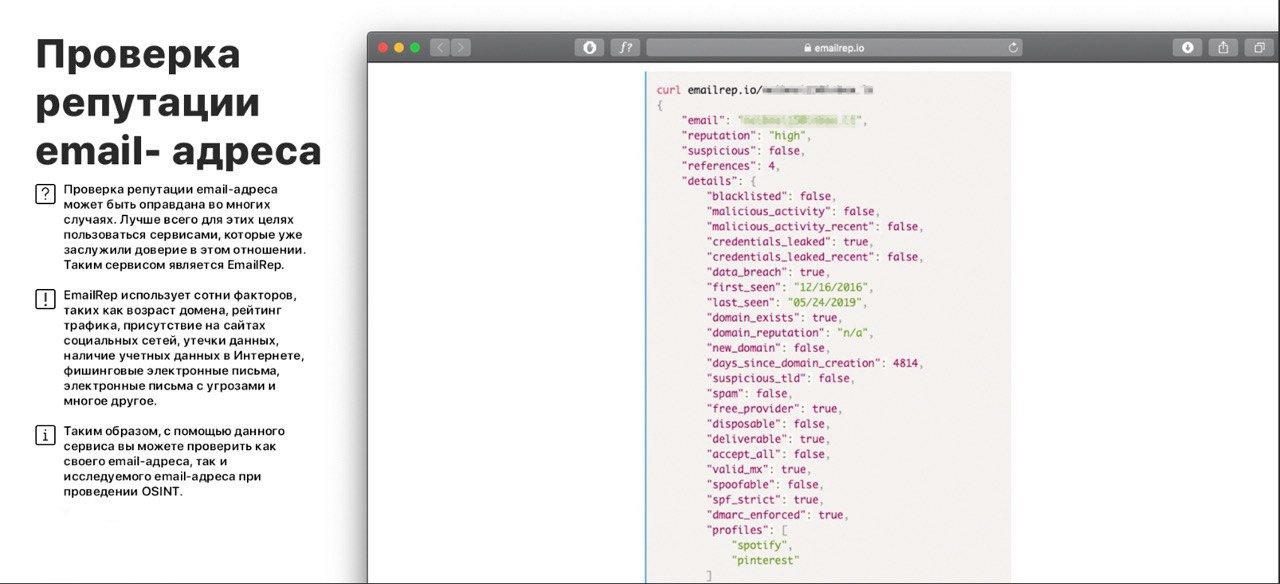
Task: Select the "references": 4 line
Action: [x=730, y=166]
